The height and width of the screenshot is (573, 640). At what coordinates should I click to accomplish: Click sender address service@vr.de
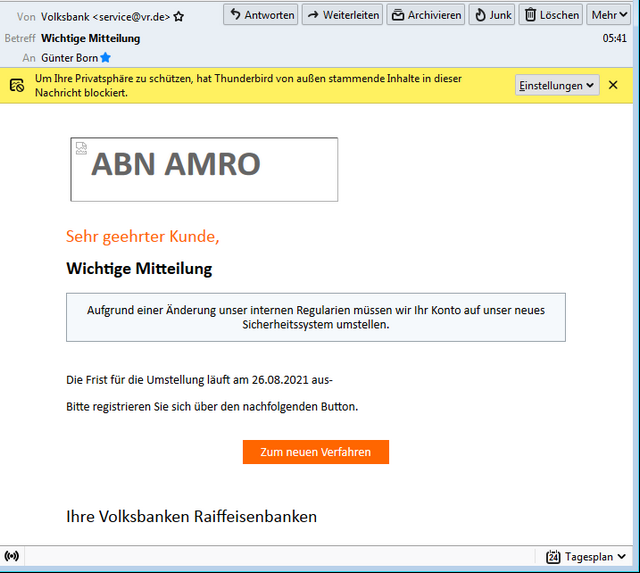(x=131, y=17)
